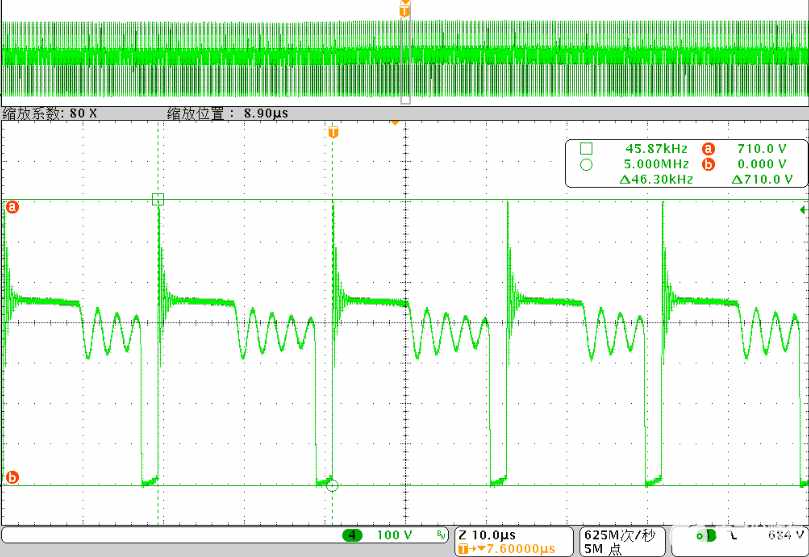Click the trigger level arrow on the right edge

[803, 210]
